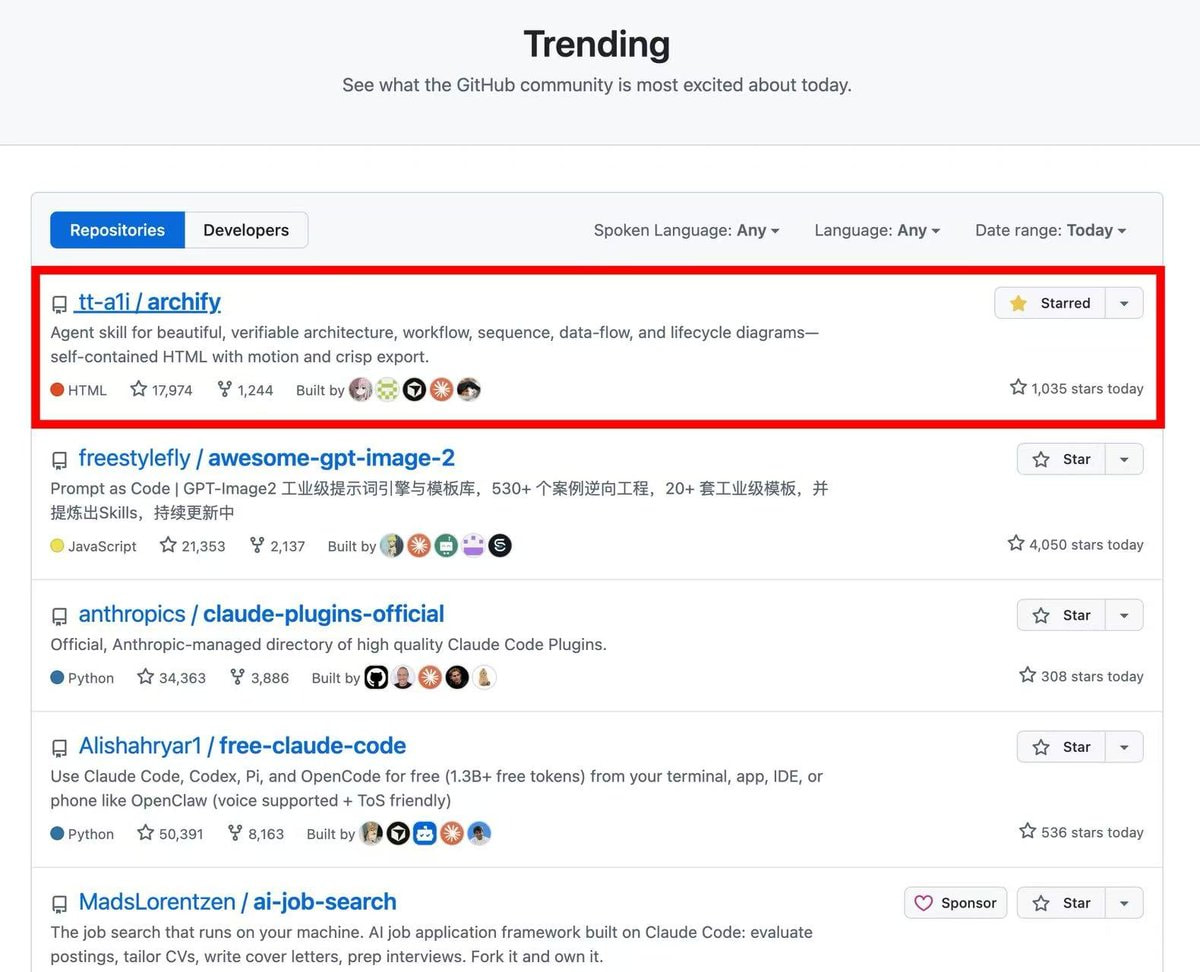Star the awesome-gpt-image-2 repository
1200x972 pixels.
(x=1061, y=459)
